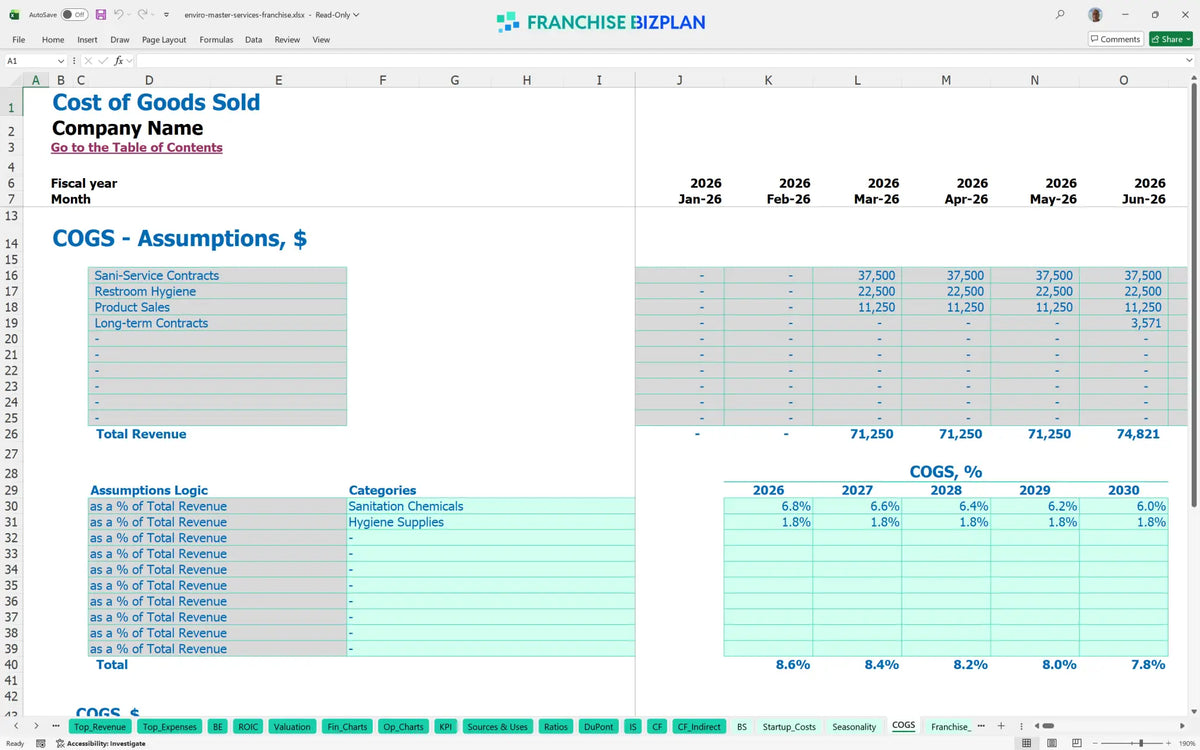Open the Comments pane button
Screen dimensions: 1200x750
1115,39
